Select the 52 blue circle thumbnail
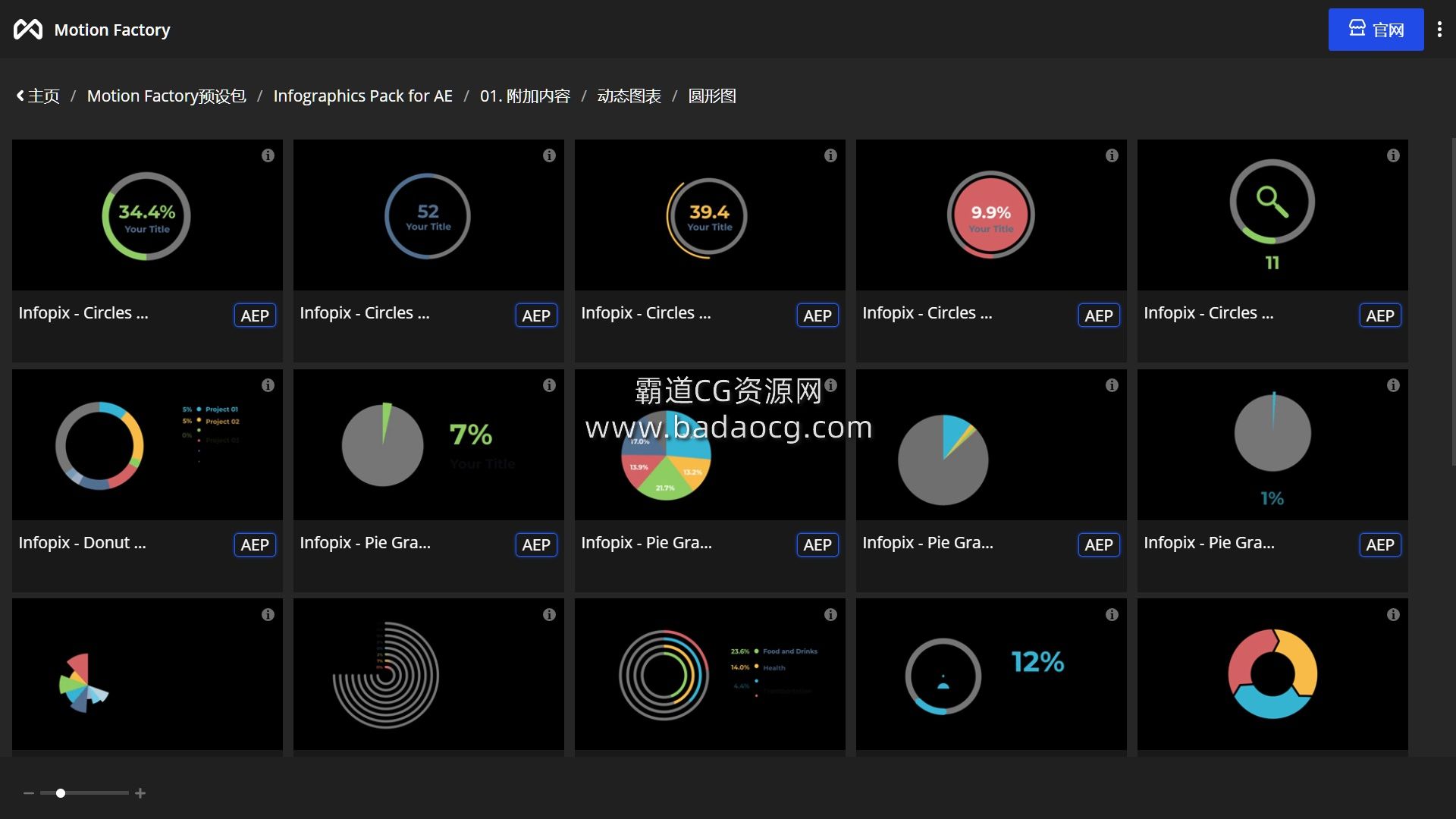1456x819 pixels. click(428, 215)
